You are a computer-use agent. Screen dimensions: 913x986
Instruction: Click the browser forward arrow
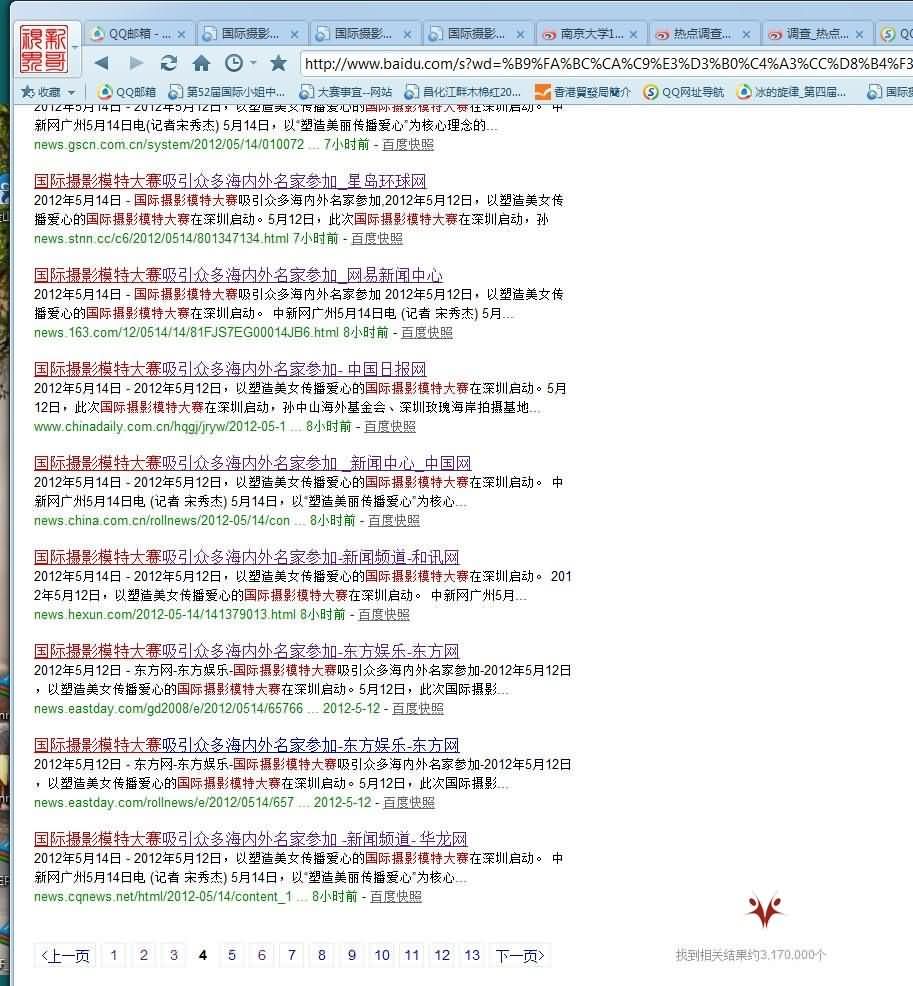pos(135,63)
